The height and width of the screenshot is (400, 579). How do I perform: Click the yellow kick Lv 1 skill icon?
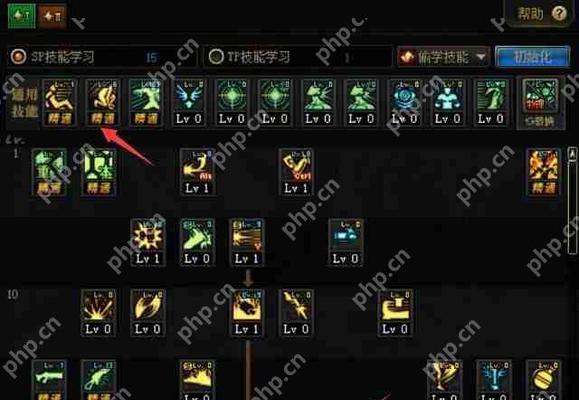(197, 172)
